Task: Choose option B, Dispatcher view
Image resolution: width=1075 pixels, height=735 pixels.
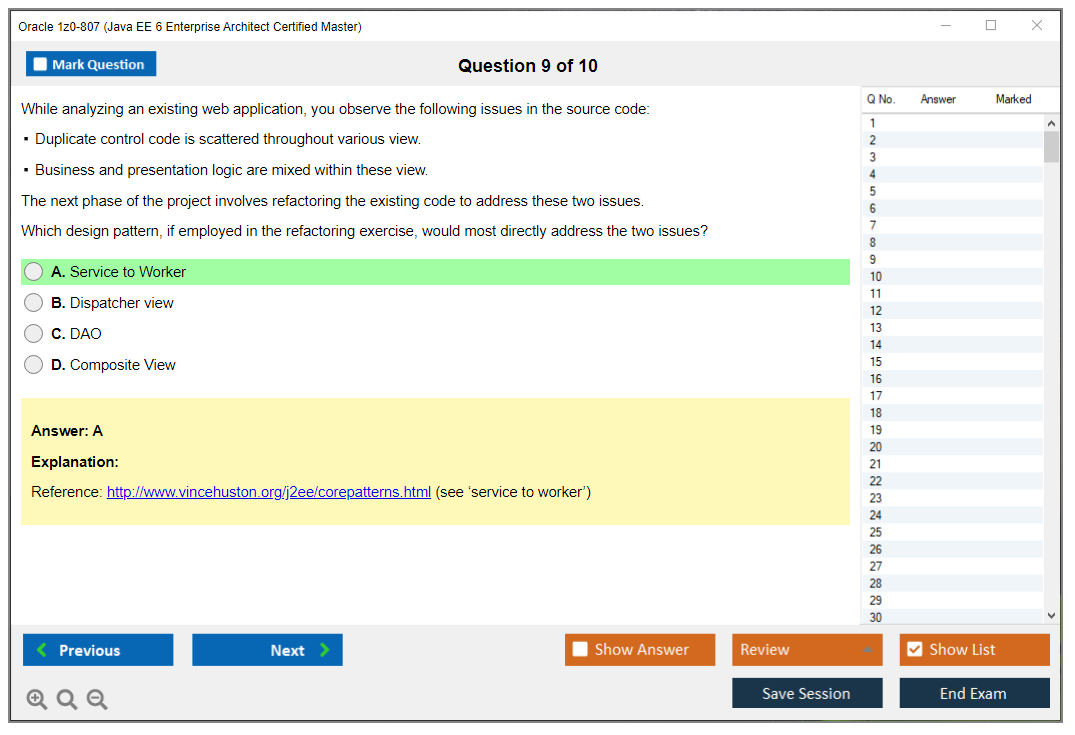Action: pyautogui.click(x=34, y=303)
